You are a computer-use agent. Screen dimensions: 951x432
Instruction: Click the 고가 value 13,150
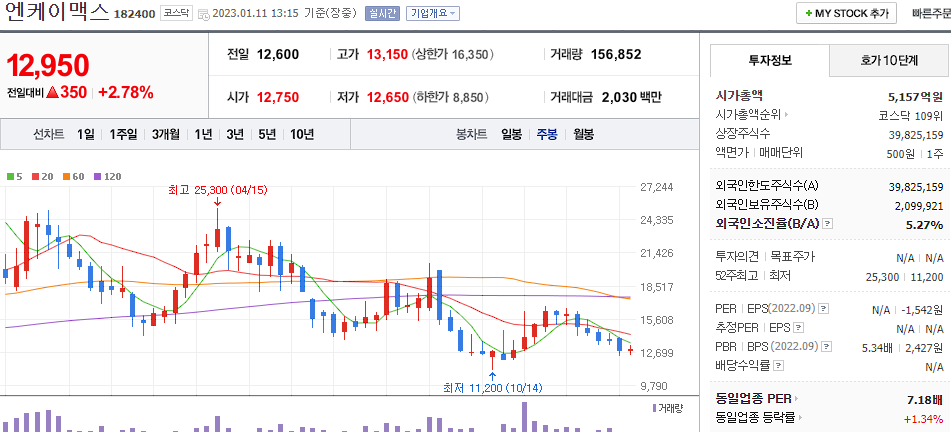coord(387,55)
